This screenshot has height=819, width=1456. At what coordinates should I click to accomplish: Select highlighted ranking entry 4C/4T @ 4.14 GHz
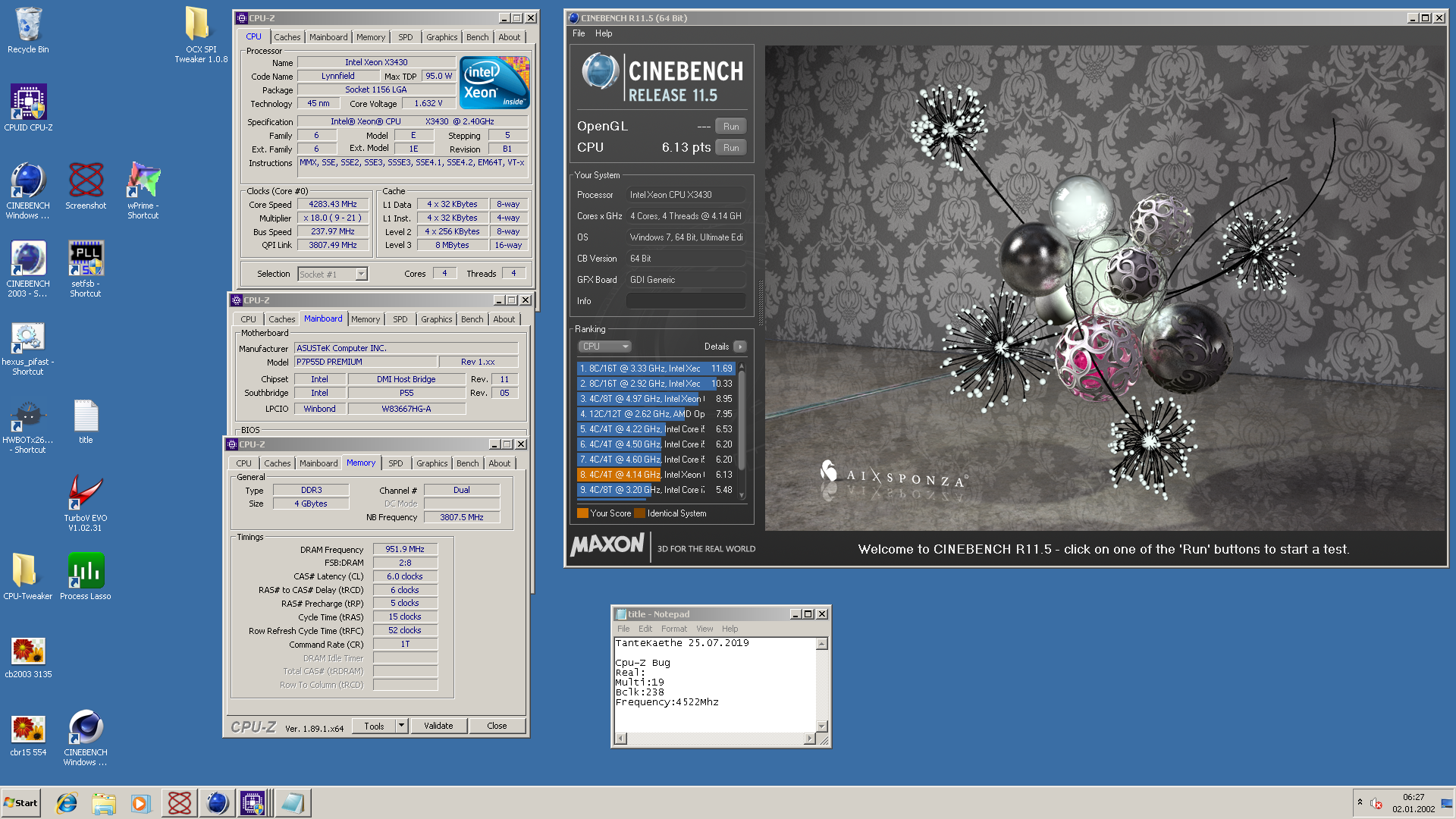tap(655, 475)
